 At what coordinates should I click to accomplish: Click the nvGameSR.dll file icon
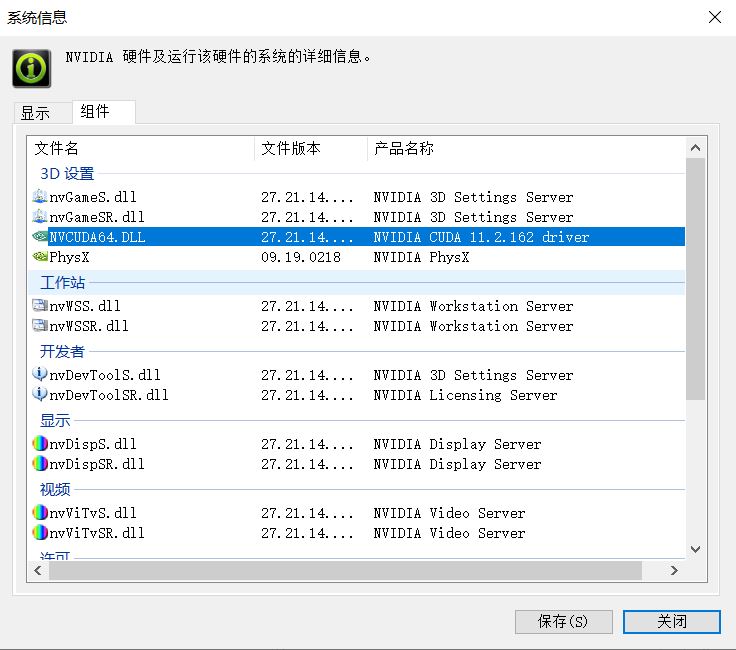click(x=40, y=216)
